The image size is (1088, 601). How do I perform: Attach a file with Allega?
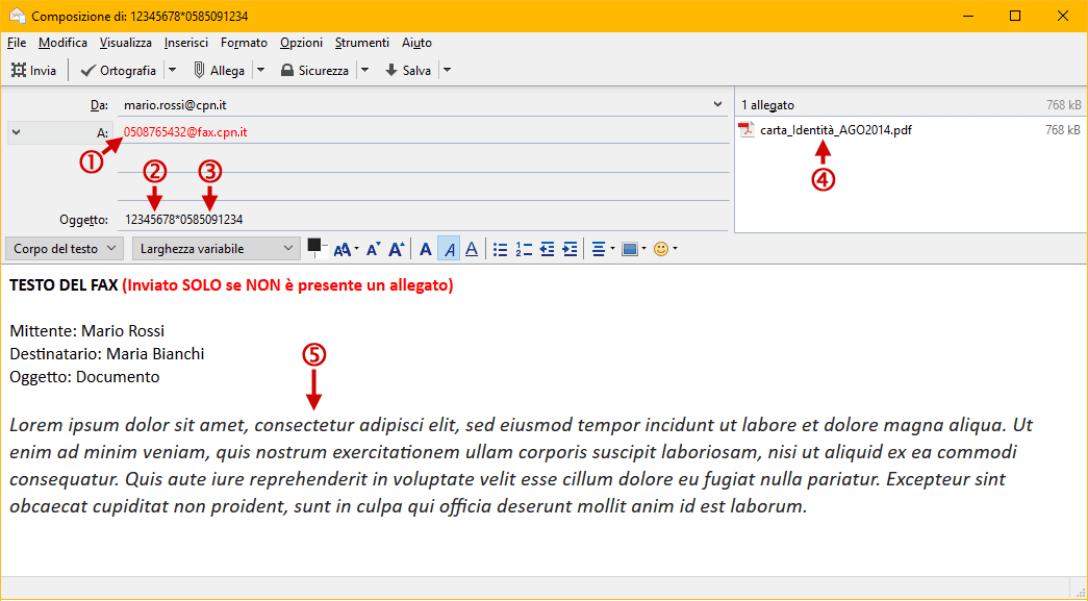[x=219, y=70]
